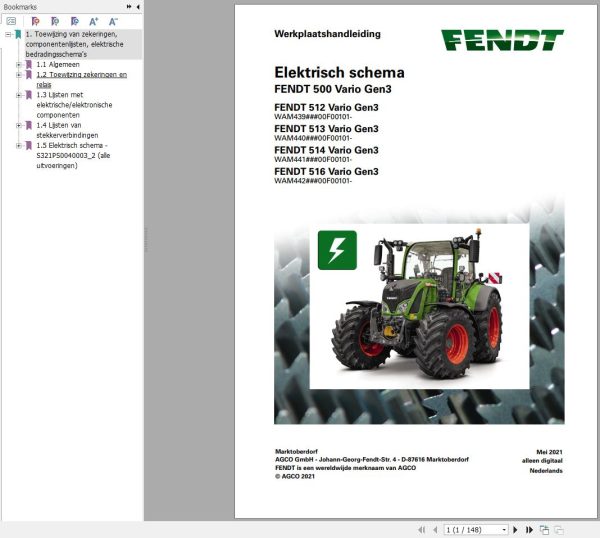
Task: Click the bookmark icon beside 1.2 Toewijzing
Action: pos(29,75)
